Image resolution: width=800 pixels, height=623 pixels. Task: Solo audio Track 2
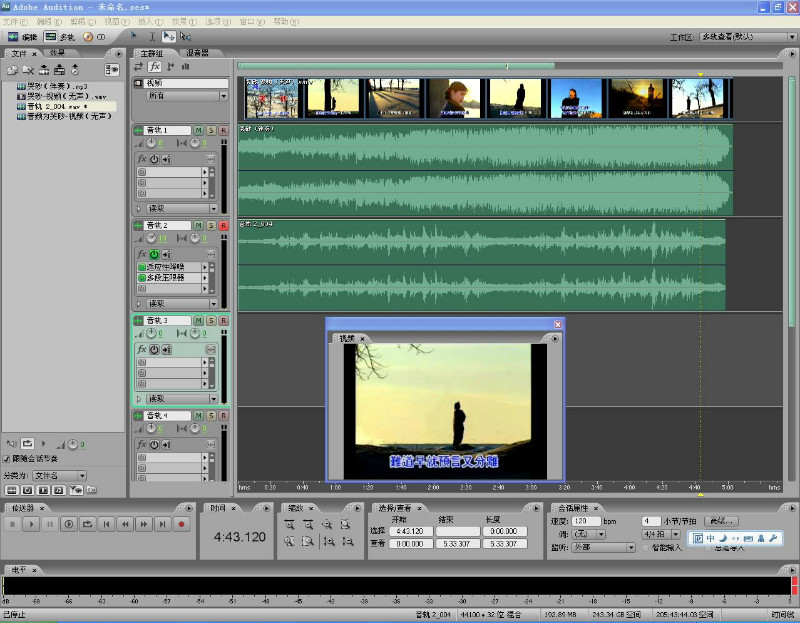pyautogui.click(x=211, y=226)
